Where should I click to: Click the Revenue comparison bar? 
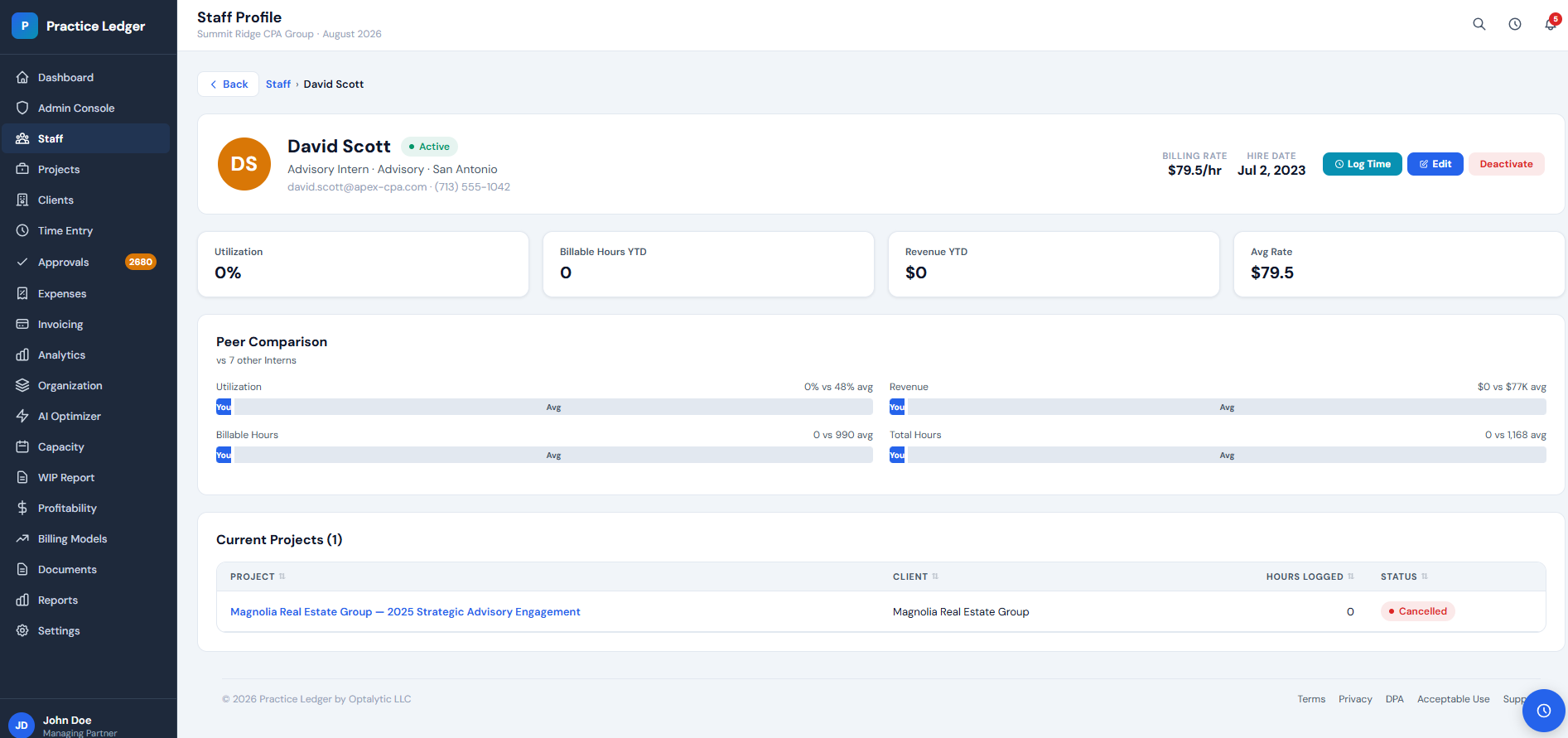[1218, 407]
